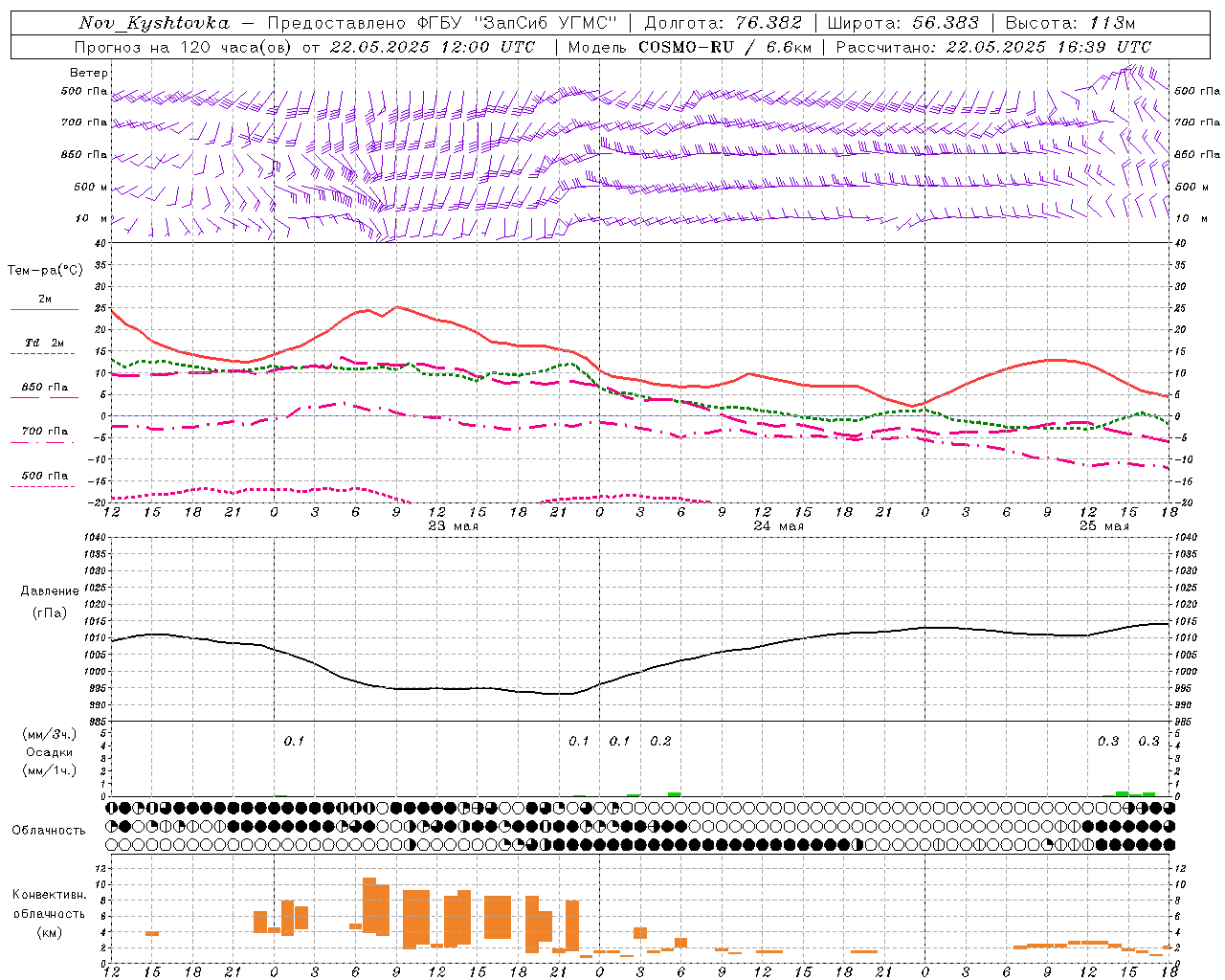Screen dimensions: 1225x980
Task: Click Рассчитано: 22.05.2025 16:39 UTC timestamp
Action: 993,47
